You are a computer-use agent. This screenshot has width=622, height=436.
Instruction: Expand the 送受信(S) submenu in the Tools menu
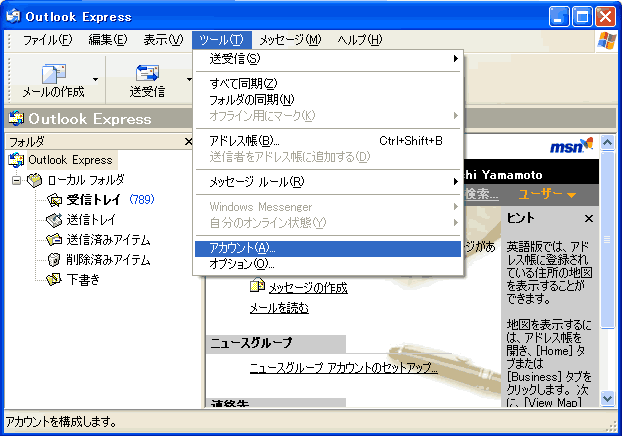point(328,59)
